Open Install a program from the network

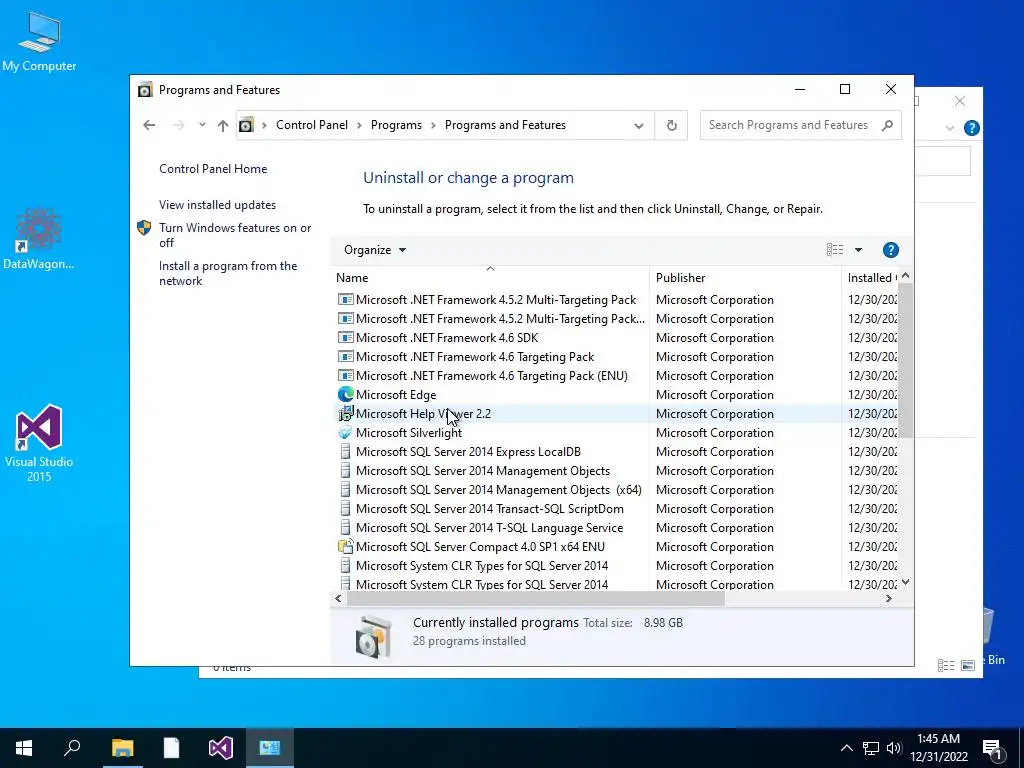[228, 274]
